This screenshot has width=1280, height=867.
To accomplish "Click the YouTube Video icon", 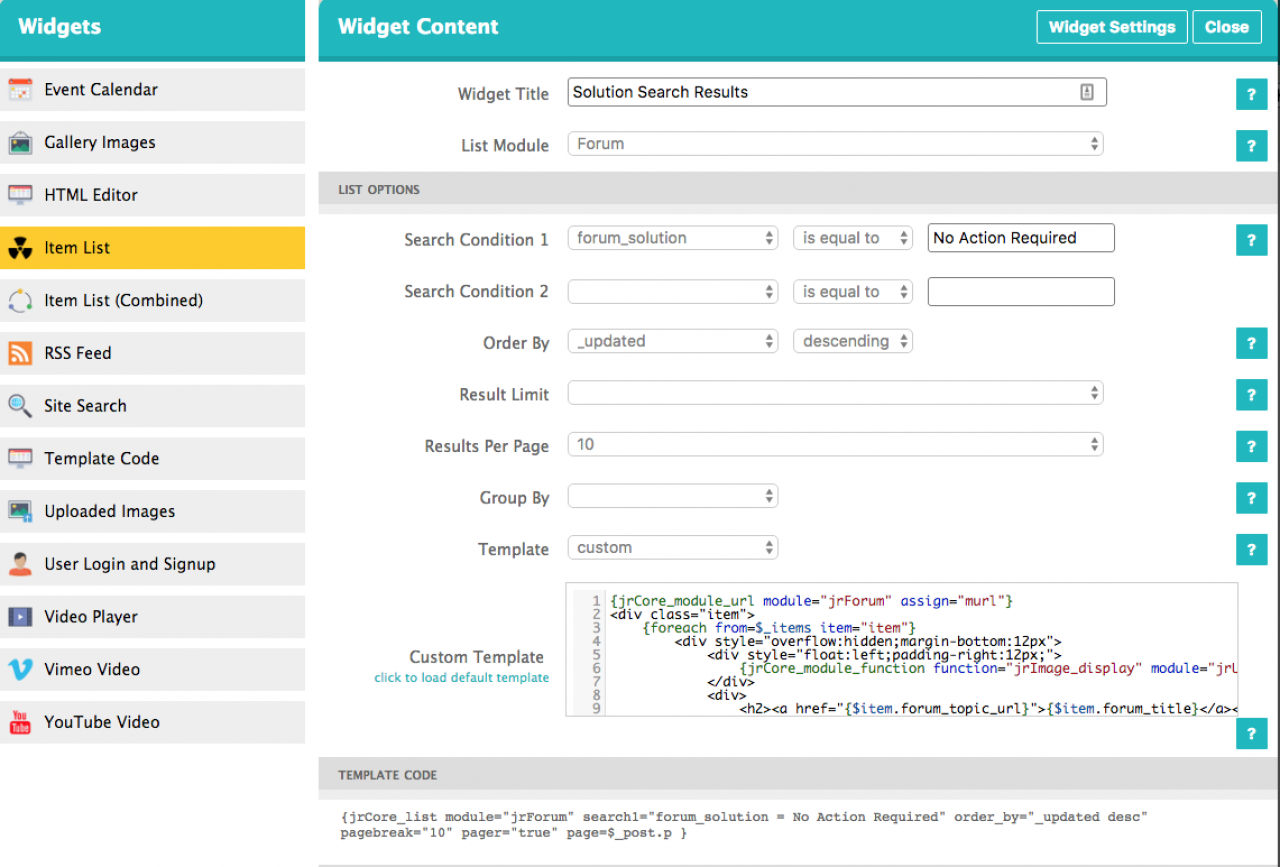I will (20, 722).
